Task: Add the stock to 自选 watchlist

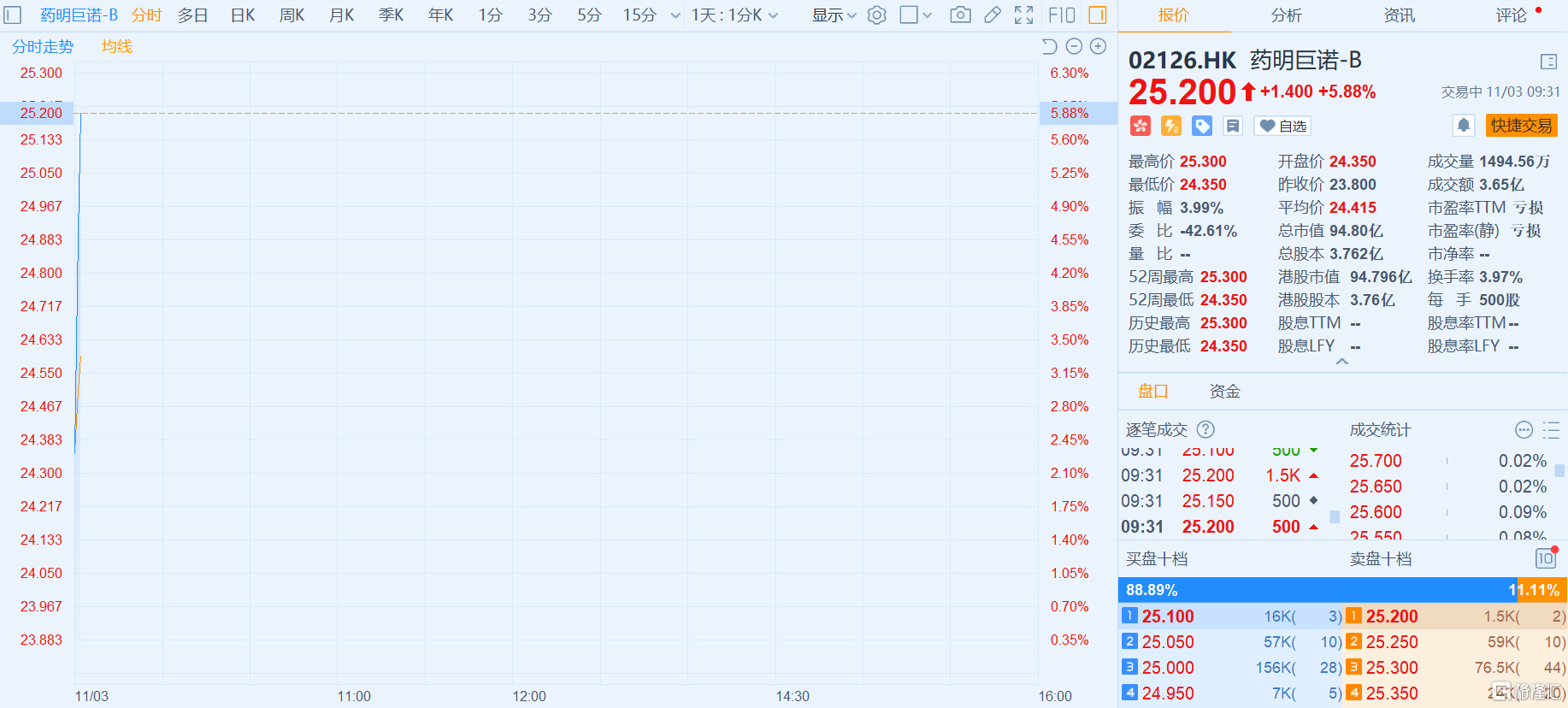Action: coord(1282,126)
